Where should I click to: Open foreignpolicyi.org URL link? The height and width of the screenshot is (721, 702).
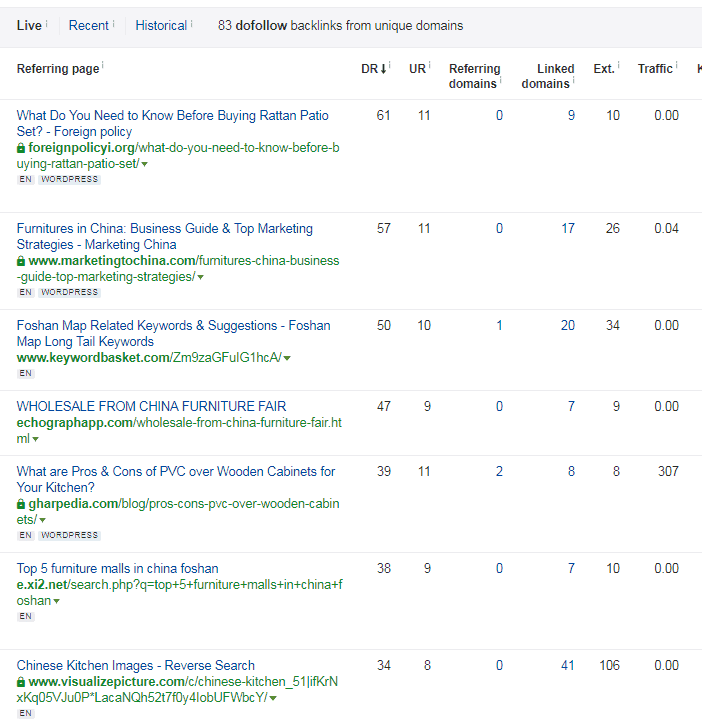tap(178, 156)
